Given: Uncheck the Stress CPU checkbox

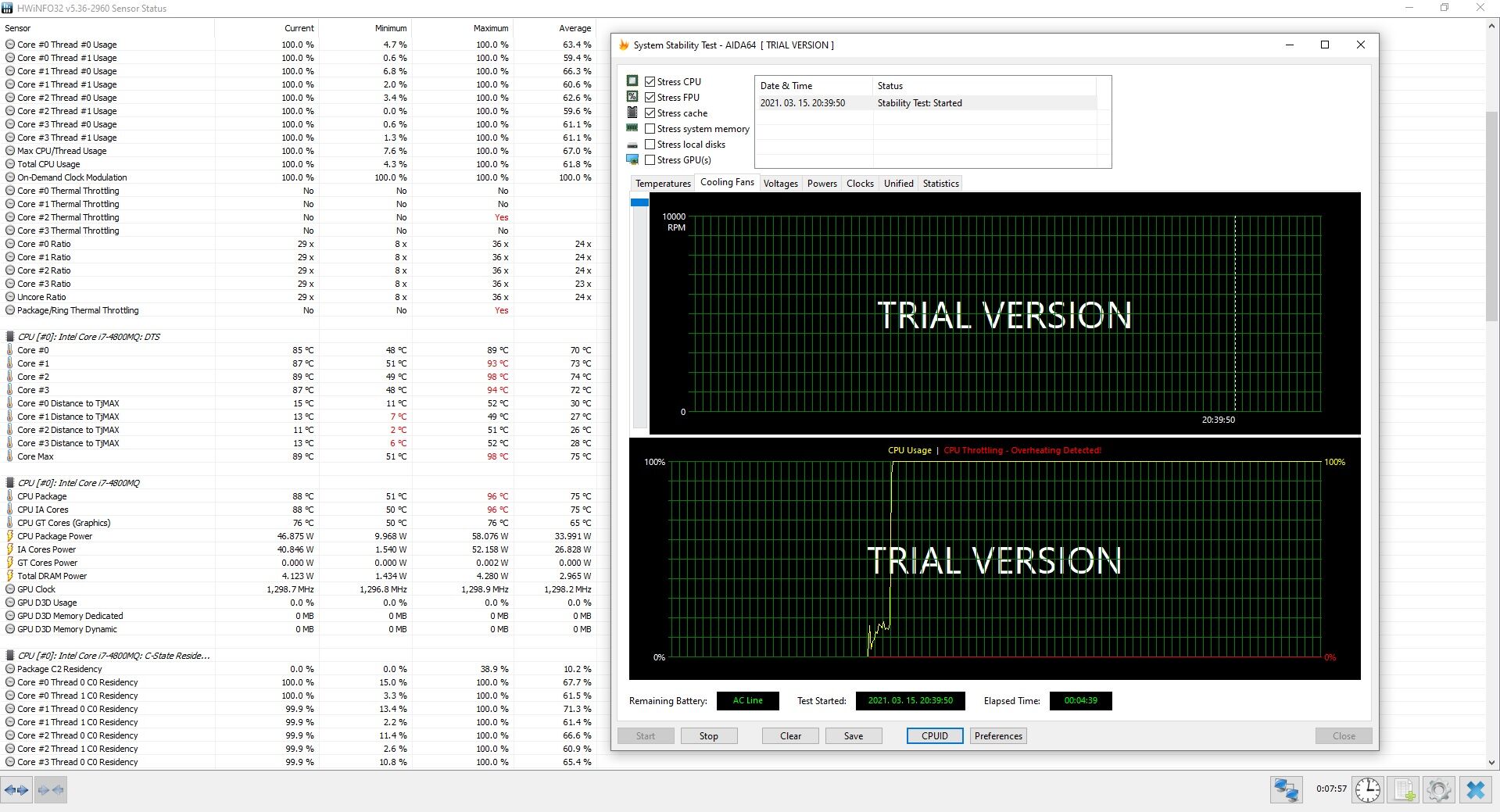Looking at the screenshot, I should point(650,81).
